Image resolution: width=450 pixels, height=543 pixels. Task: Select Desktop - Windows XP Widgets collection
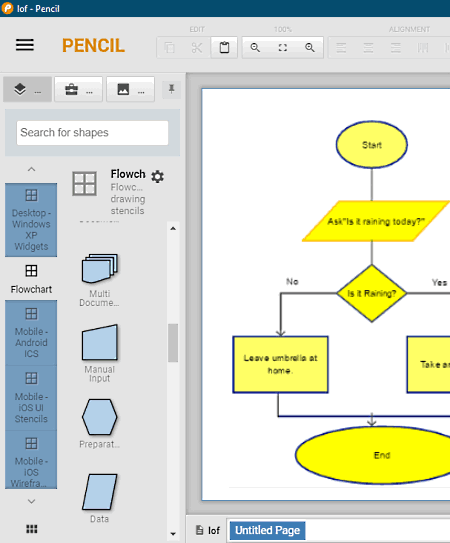[x=31, y=220]
